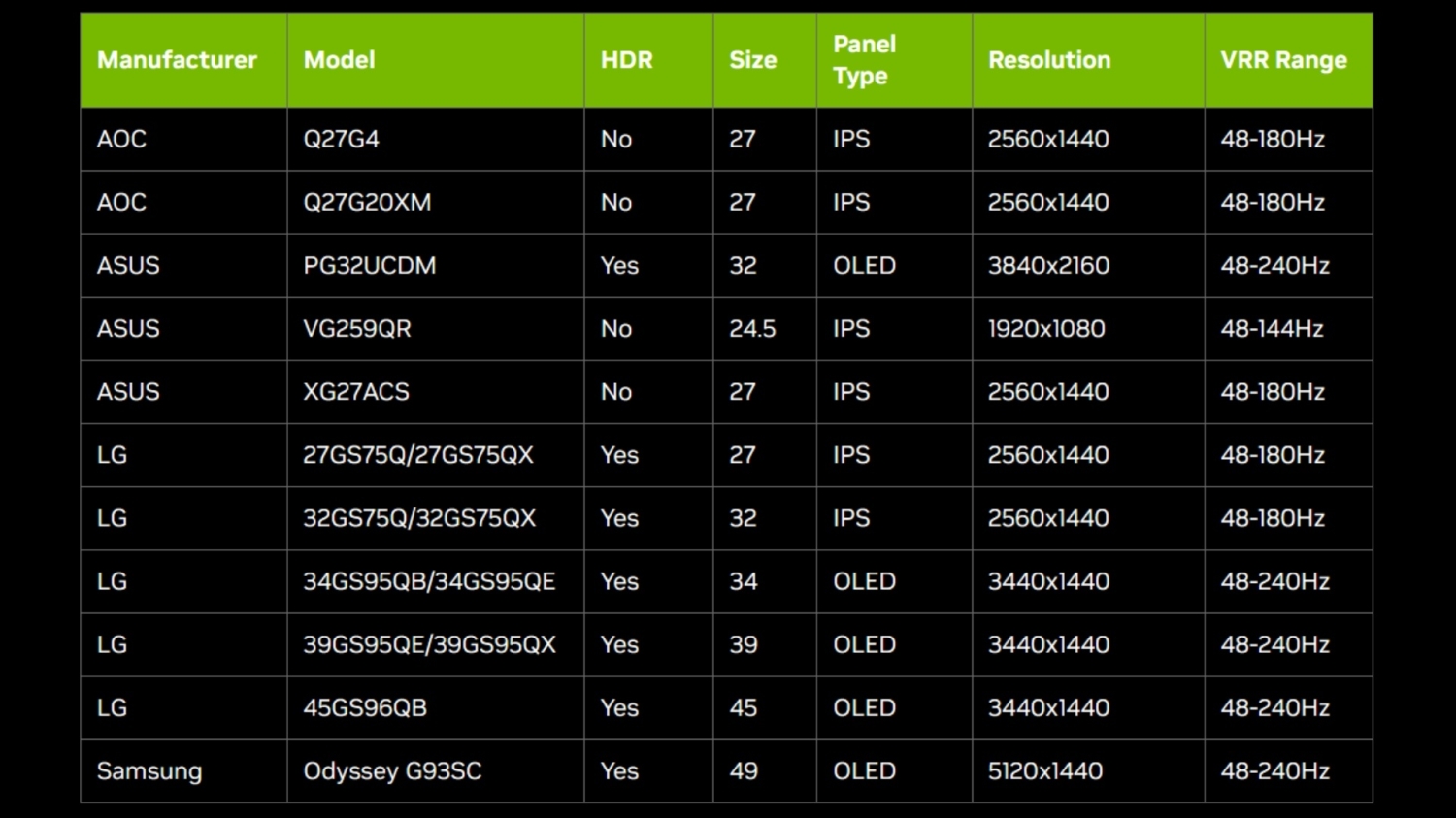The height and width of the screenshot is (818, 1456).
Task: Click the VG259QR model cell
Action: pos(357,329)
